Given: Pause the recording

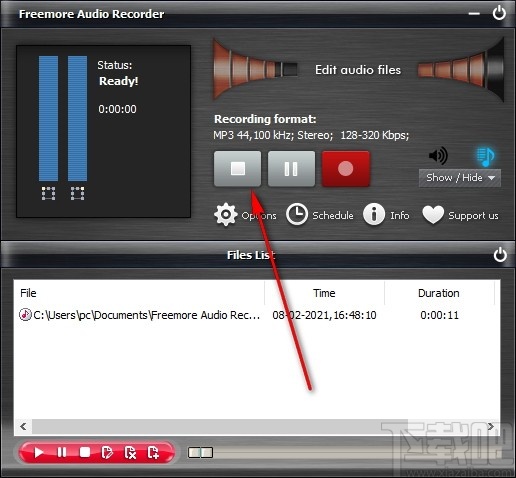Looking at the screenshot, I should pyautogui.click(x=291, y=169).
